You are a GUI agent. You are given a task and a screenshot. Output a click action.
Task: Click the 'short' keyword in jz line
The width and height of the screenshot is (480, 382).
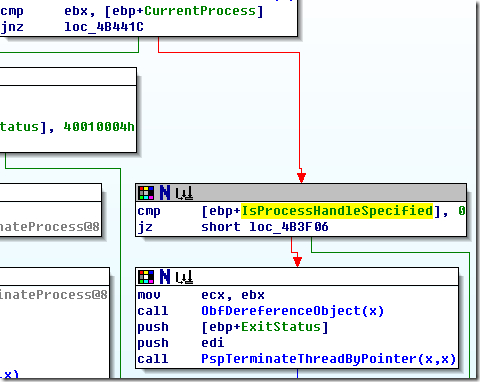click(x=221, y=227)
